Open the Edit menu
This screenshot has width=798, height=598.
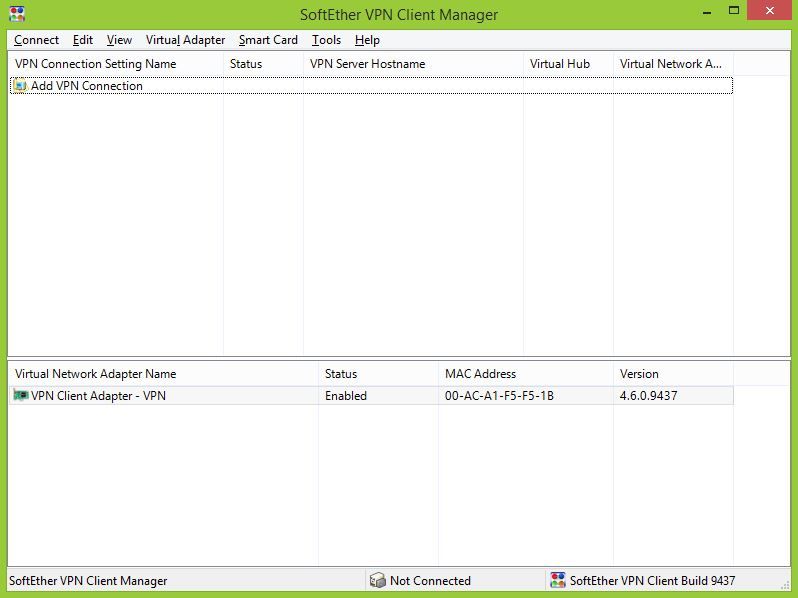pos(83,40)
